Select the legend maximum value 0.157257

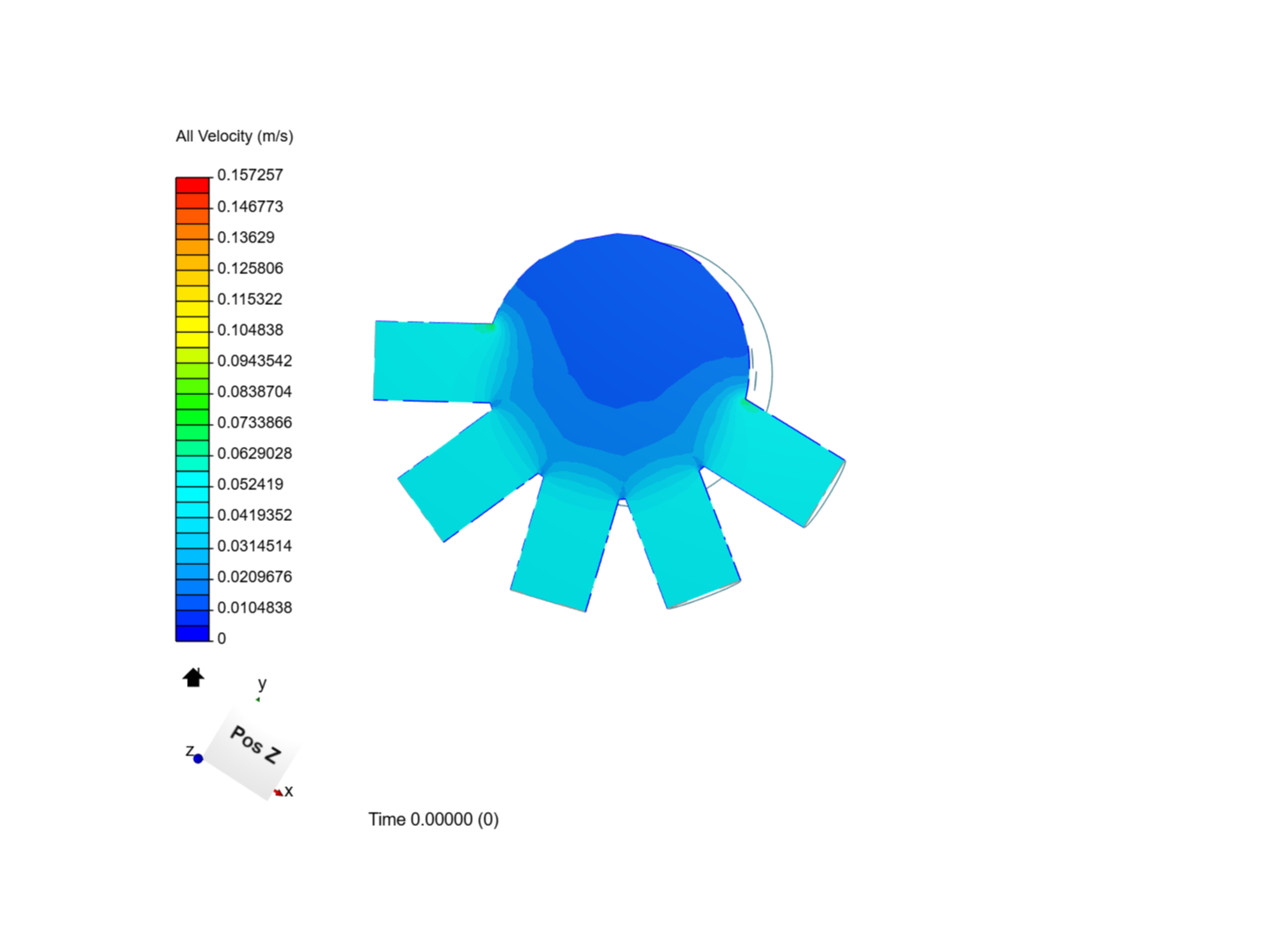(250, 175)
